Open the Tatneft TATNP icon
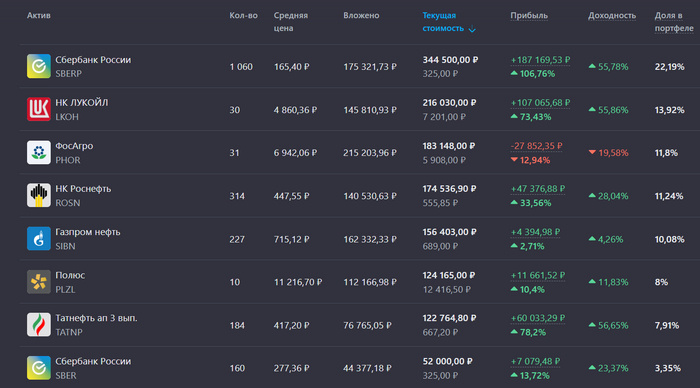 [x=38, y=325]
